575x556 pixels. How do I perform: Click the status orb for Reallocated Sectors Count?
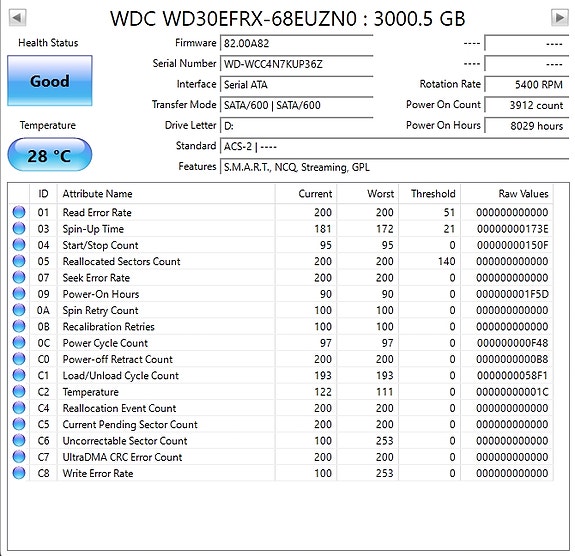[x=19, y=261]
